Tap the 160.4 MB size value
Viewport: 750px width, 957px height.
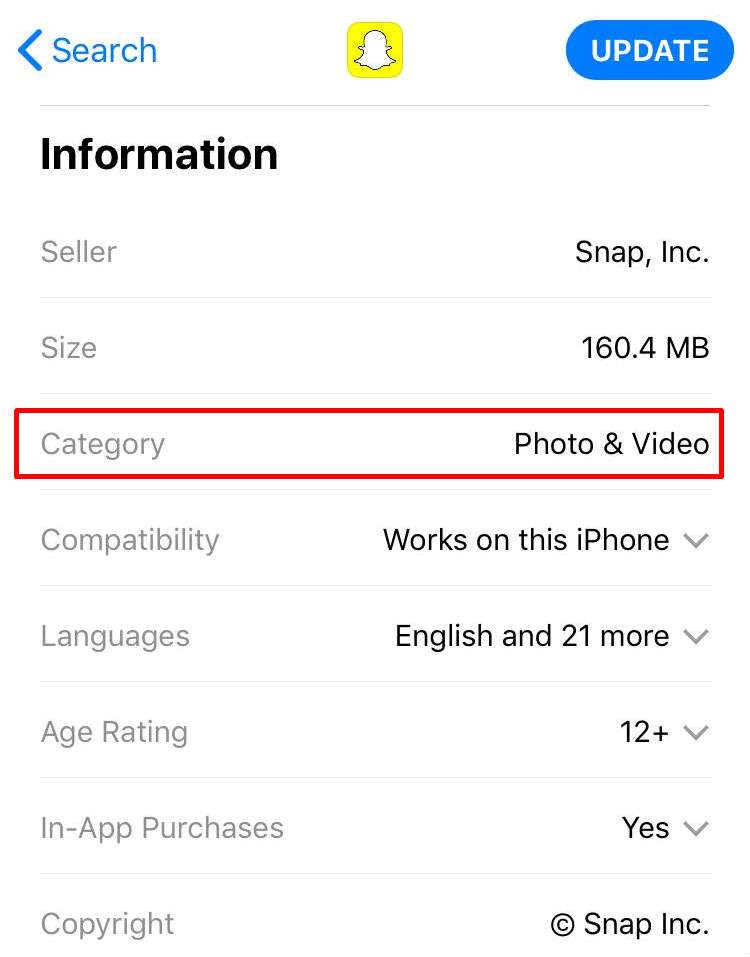click(645, 348)
